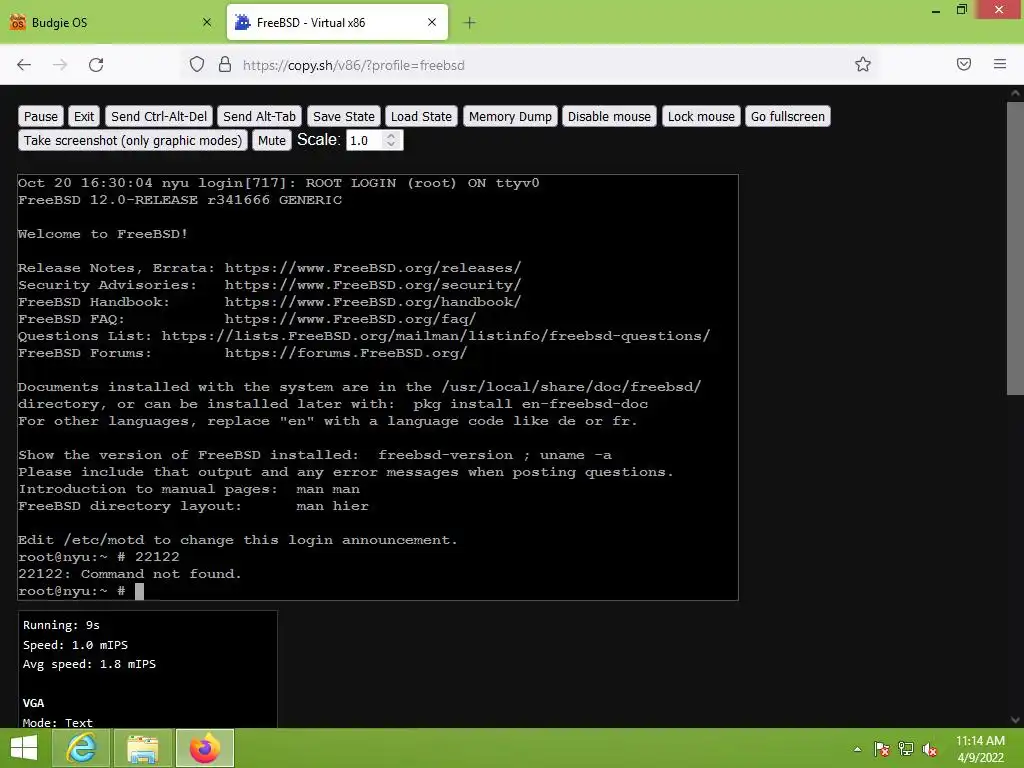
Task: Click the scrollbar down arrow
Action: click(x=1015, y=720)
